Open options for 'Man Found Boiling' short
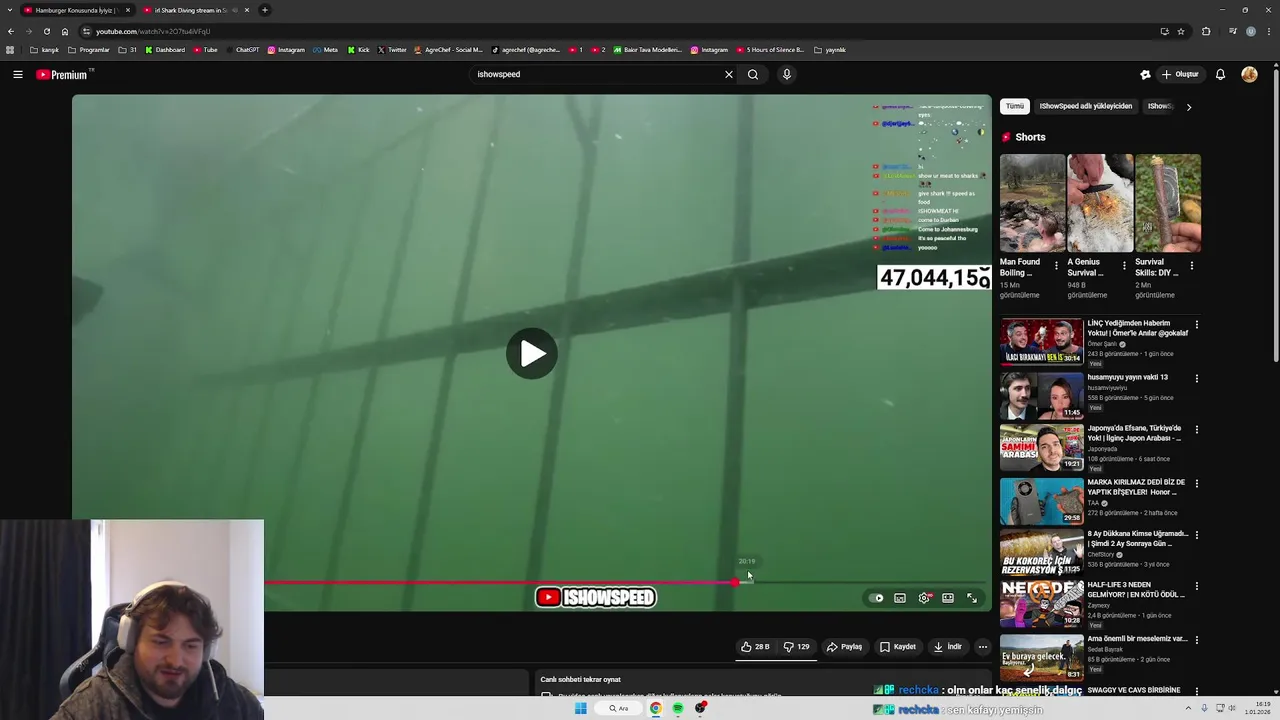This screenshot has height=720, width=1280. (x=1056, y=266)
